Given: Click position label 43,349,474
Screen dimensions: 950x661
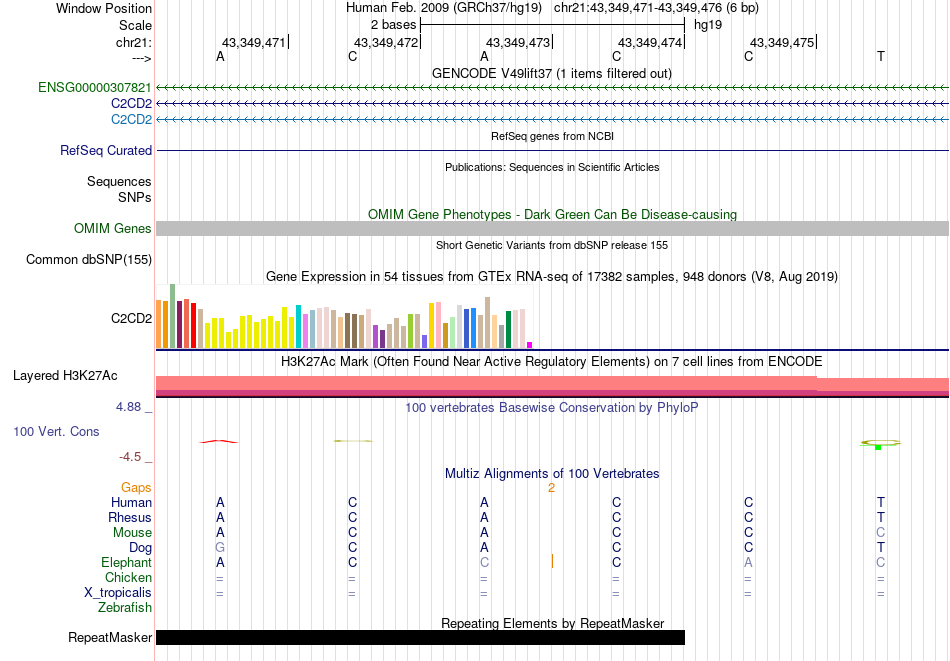Looking at the screenshot, I should (650, 42).
